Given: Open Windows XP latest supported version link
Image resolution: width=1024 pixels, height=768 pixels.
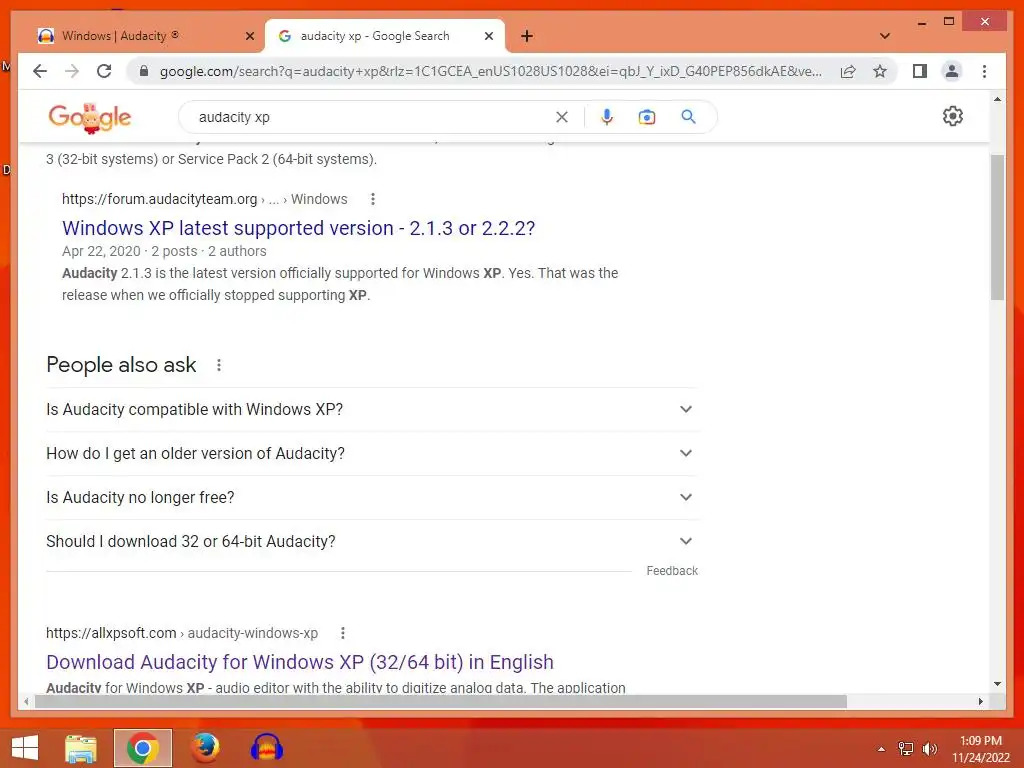Looking at the screenshot, I should pos(298,228).
